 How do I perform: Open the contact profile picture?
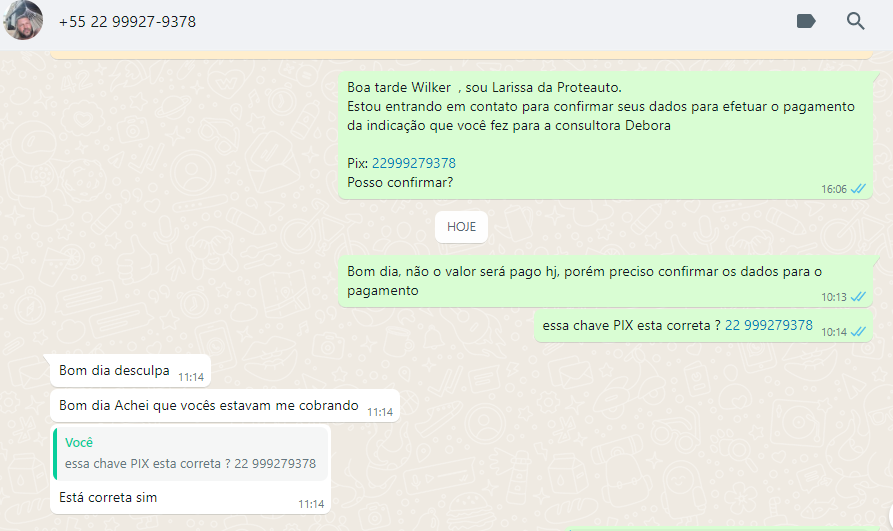pos(23,21)
